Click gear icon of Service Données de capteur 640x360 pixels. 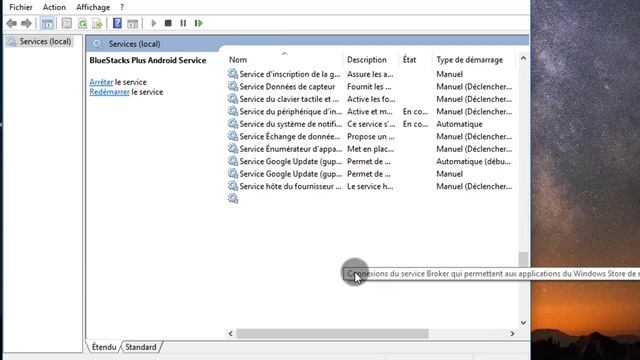pyautogui.click(x=233, y=86)
